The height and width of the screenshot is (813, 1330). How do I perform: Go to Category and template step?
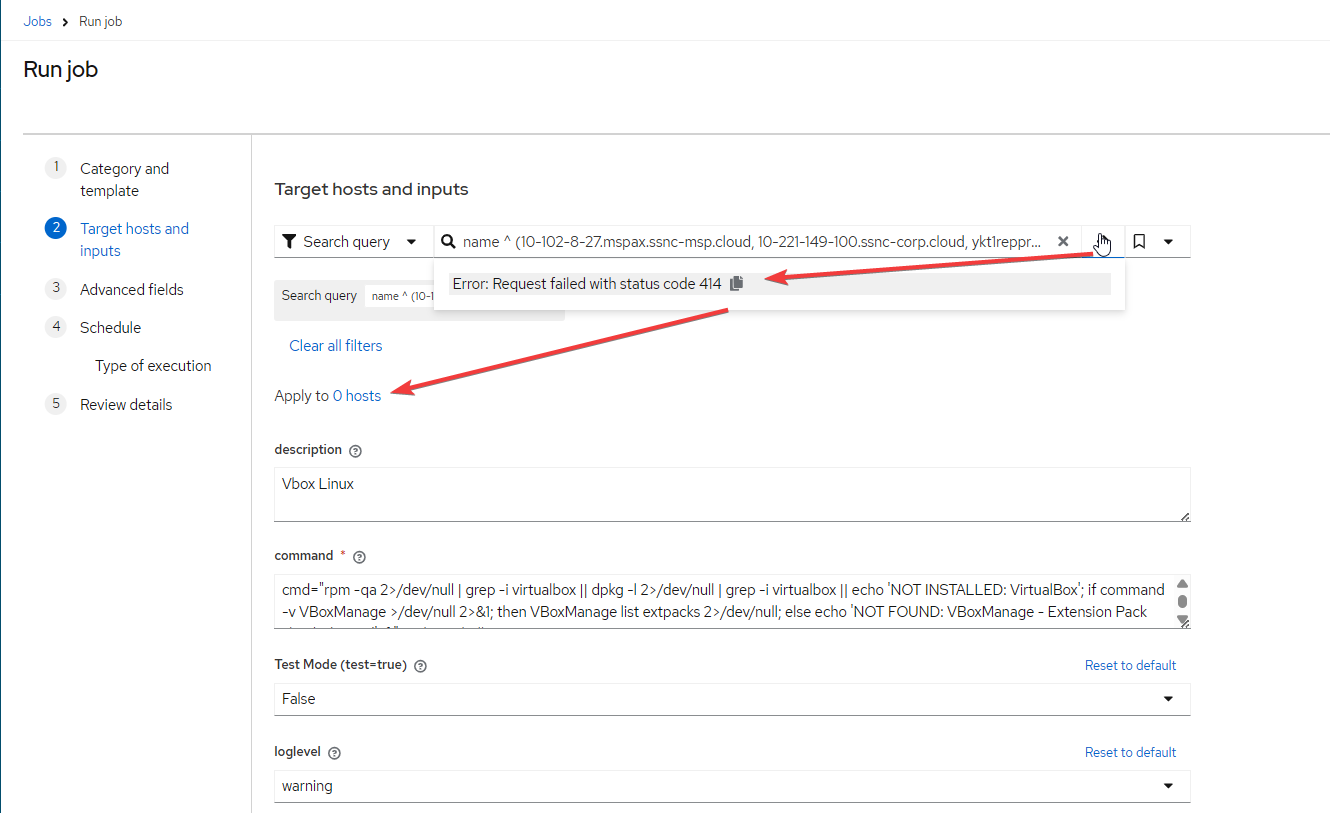click(x=124, y=179)
